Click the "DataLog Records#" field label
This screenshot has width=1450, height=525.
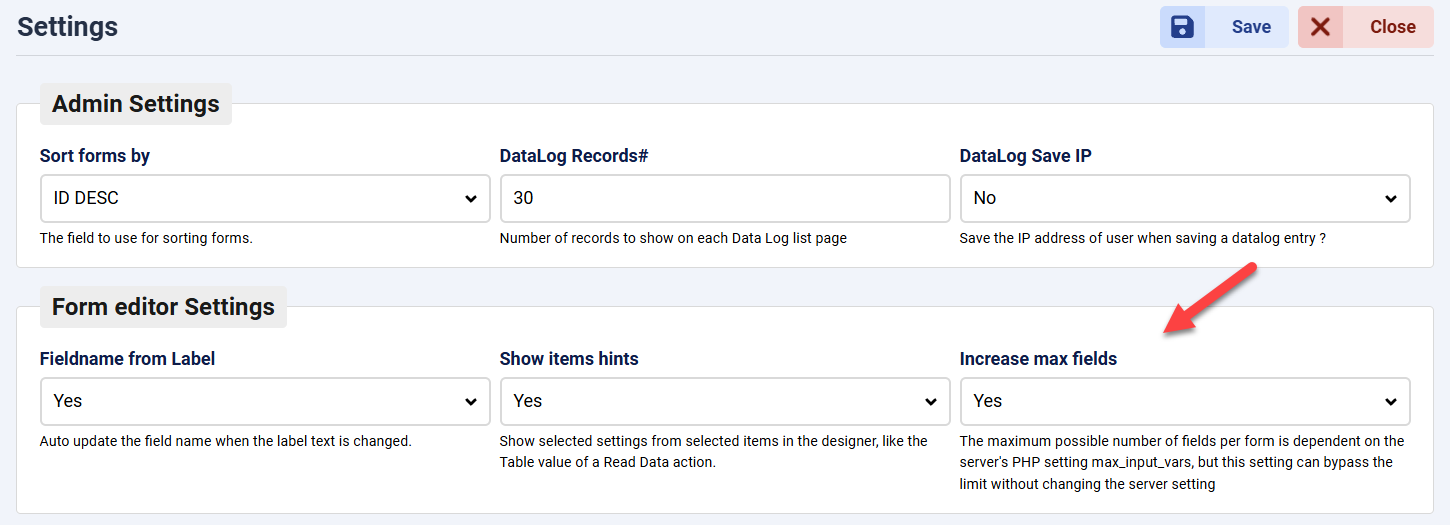(x=574, y=156)
